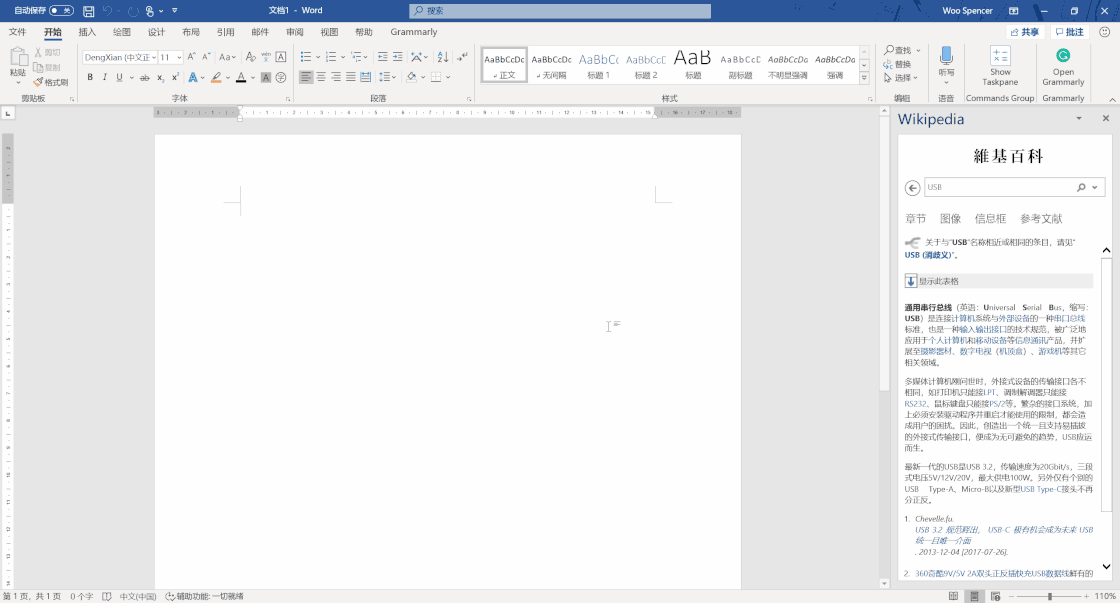Toggle the AutoSave (自动保存) switch

(x=61, y=11)
